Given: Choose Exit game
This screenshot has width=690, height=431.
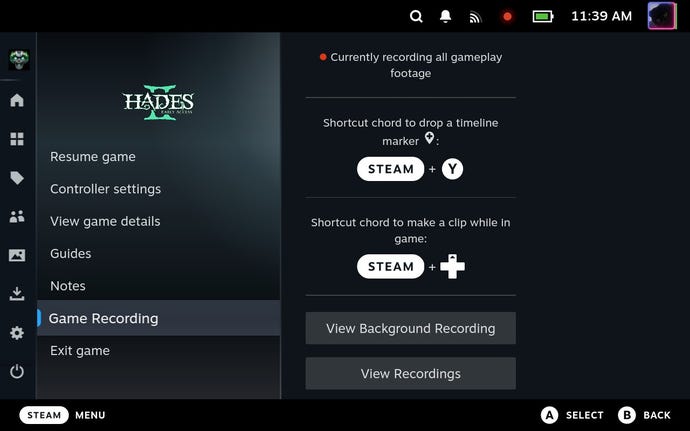Looking at the screenshot, I should click(x=158, y=350).
